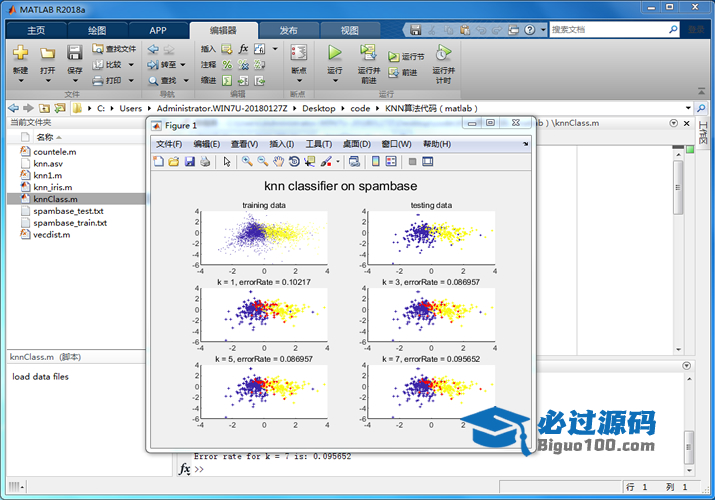Switch to the View (视图) tab
The image size is (715, 500).
tap(349, 31)
